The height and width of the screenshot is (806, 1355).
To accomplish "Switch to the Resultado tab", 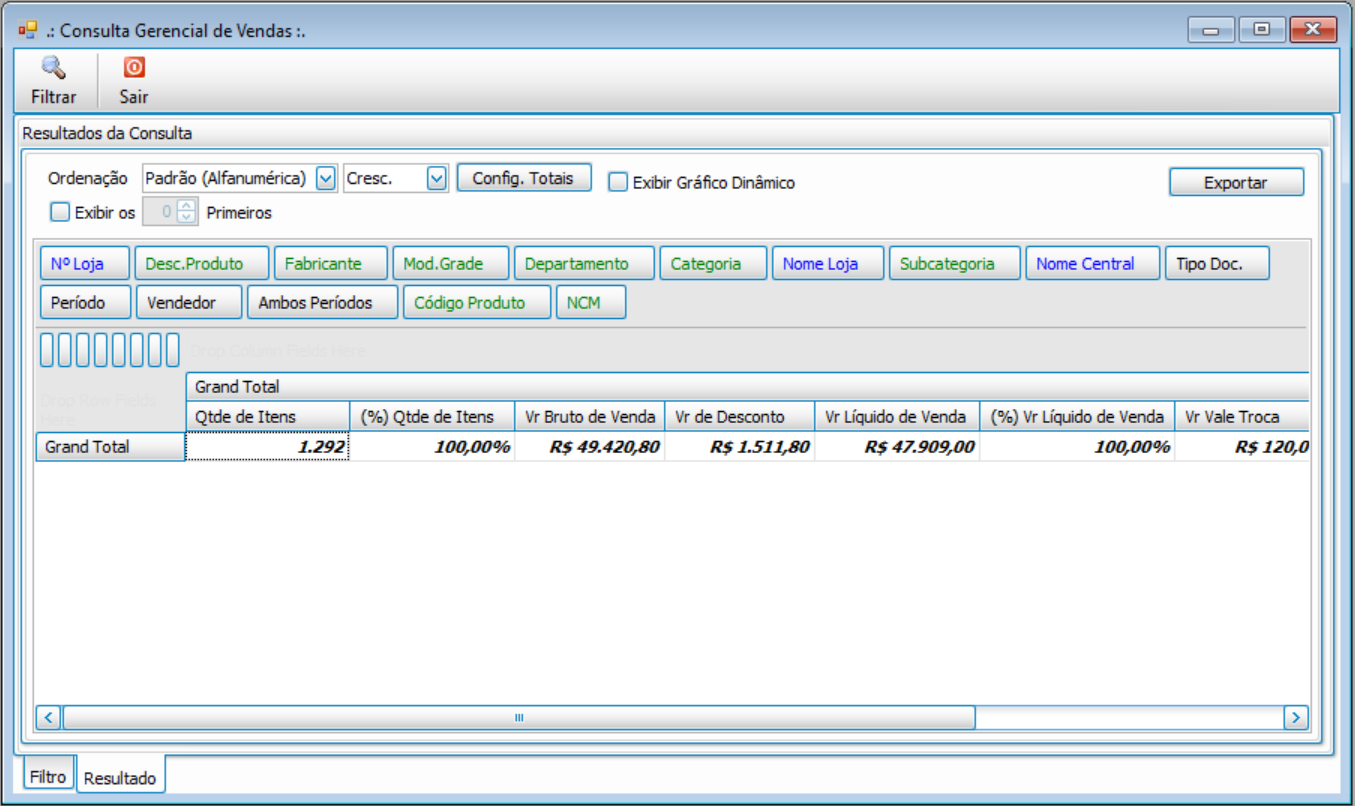I will coord(120,778).
